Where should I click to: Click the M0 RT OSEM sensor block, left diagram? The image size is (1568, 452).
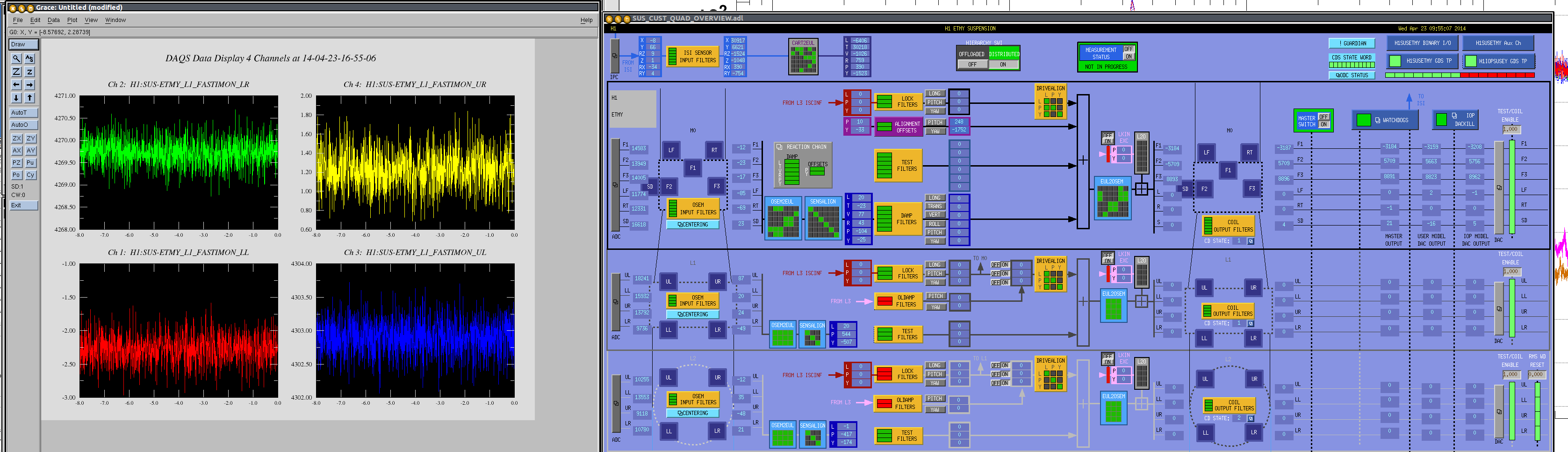tap(714, 150)
